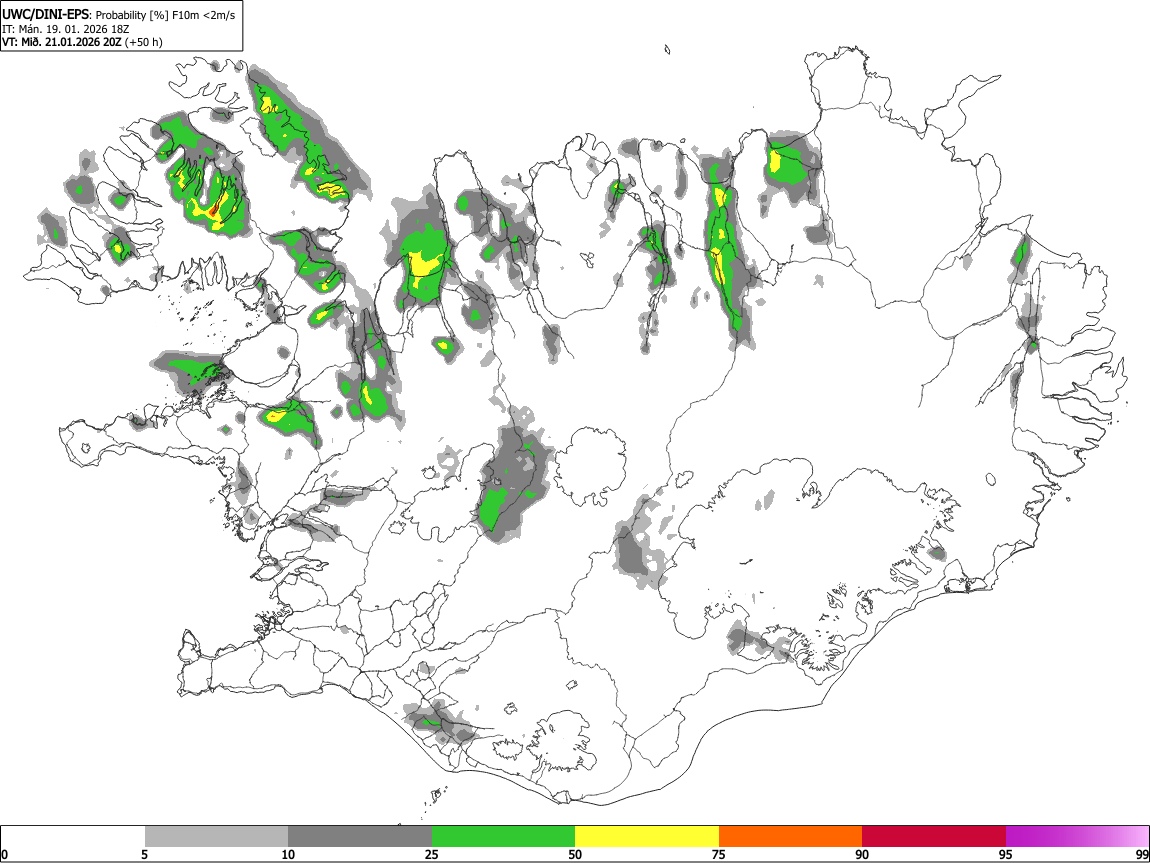Image resolution: width=1150 pixels, height=863 pixels.
Task: Click the yellow 50-75% legend swatch
Action: click(647, 837)
